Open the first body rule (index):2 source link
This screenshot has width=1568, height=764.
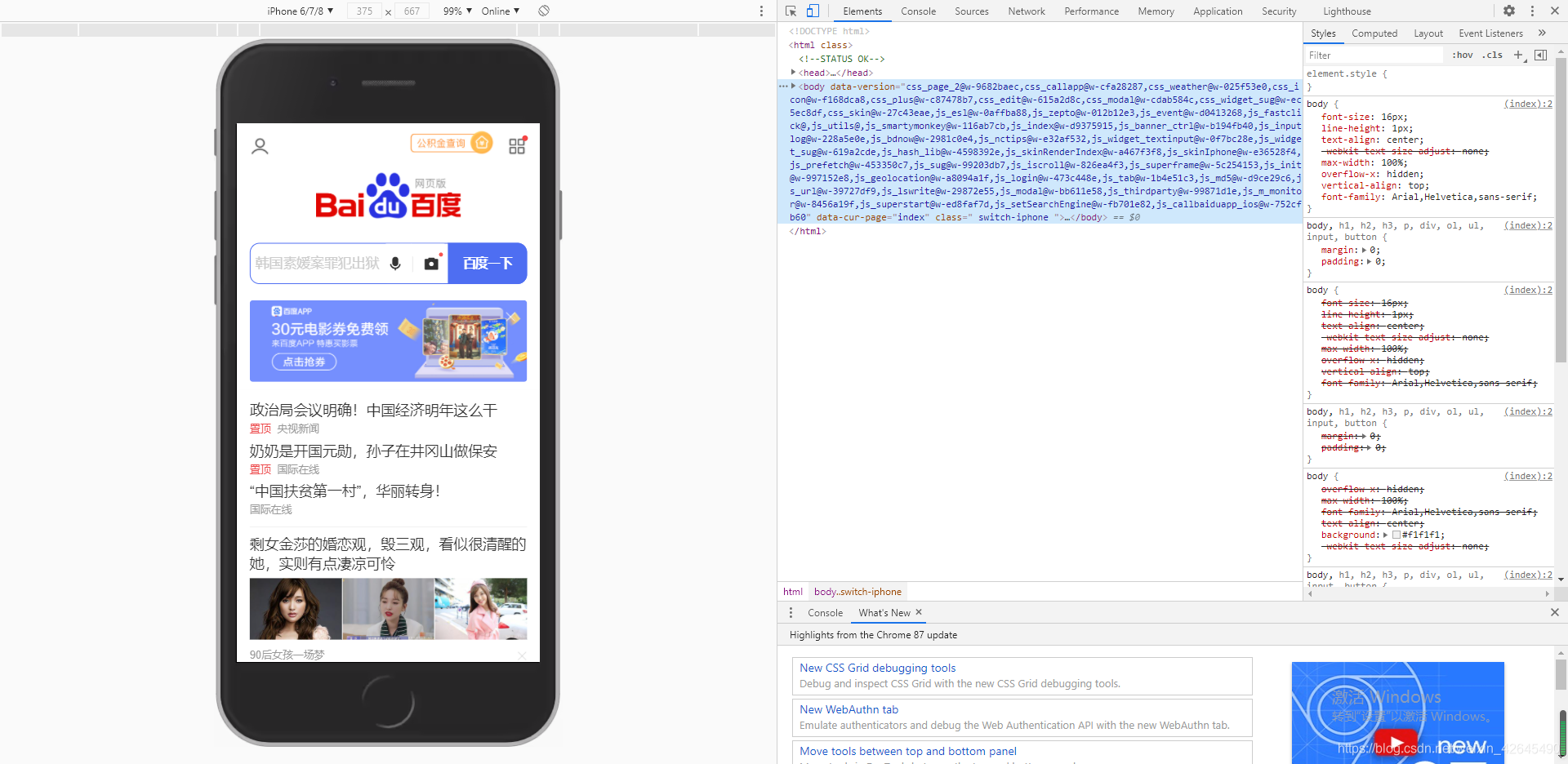click(x=1528, y=104)
